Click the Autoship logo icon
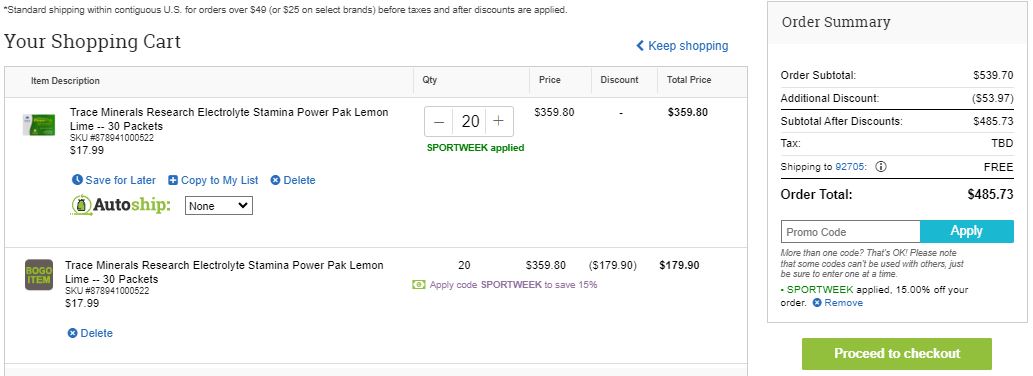This screenshot has height=376, width=1033. pyautogui.click(x=81, y=205)
